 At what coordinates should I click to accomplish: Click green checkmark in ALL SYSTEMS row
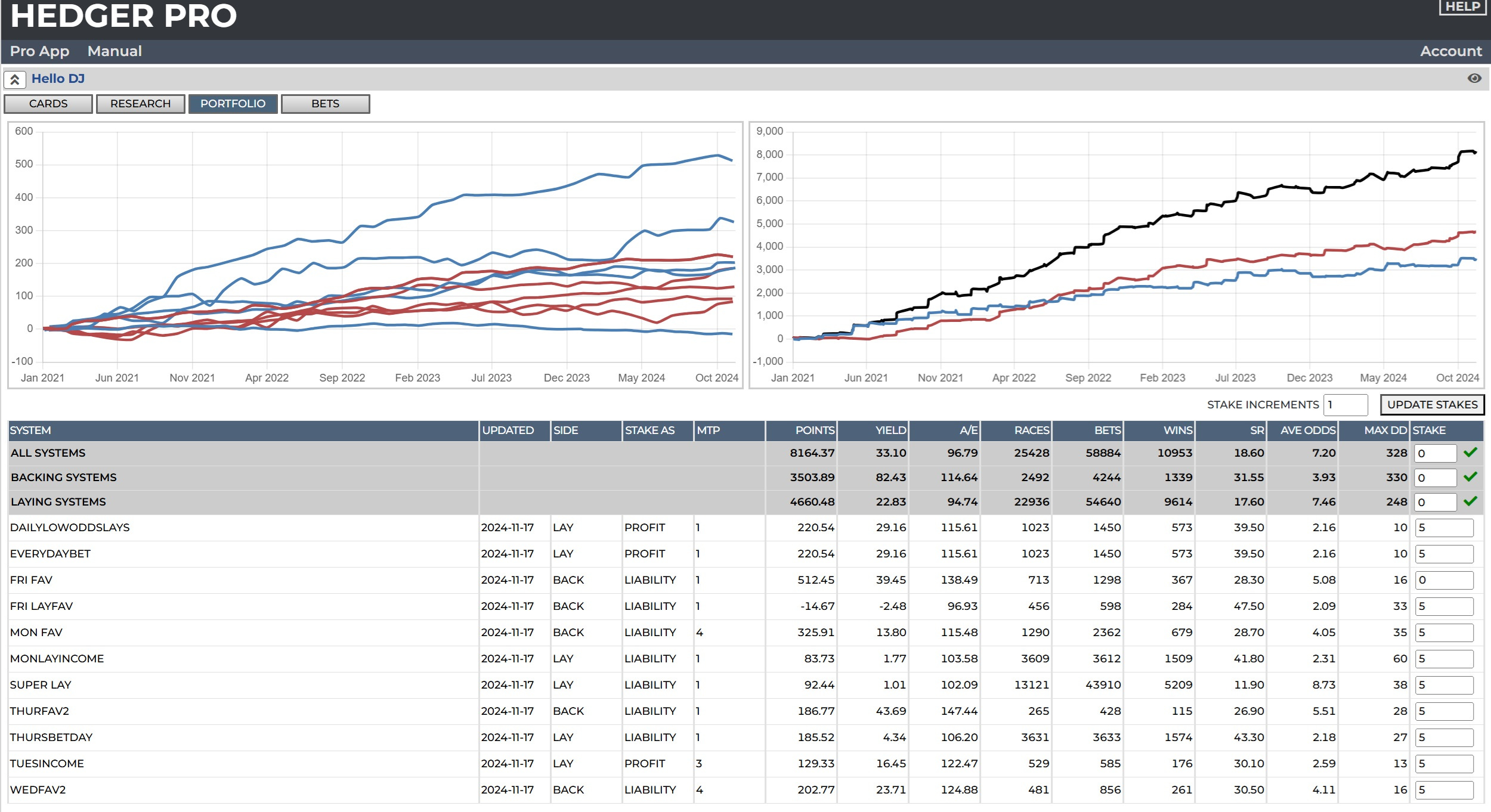(1470, 453)
